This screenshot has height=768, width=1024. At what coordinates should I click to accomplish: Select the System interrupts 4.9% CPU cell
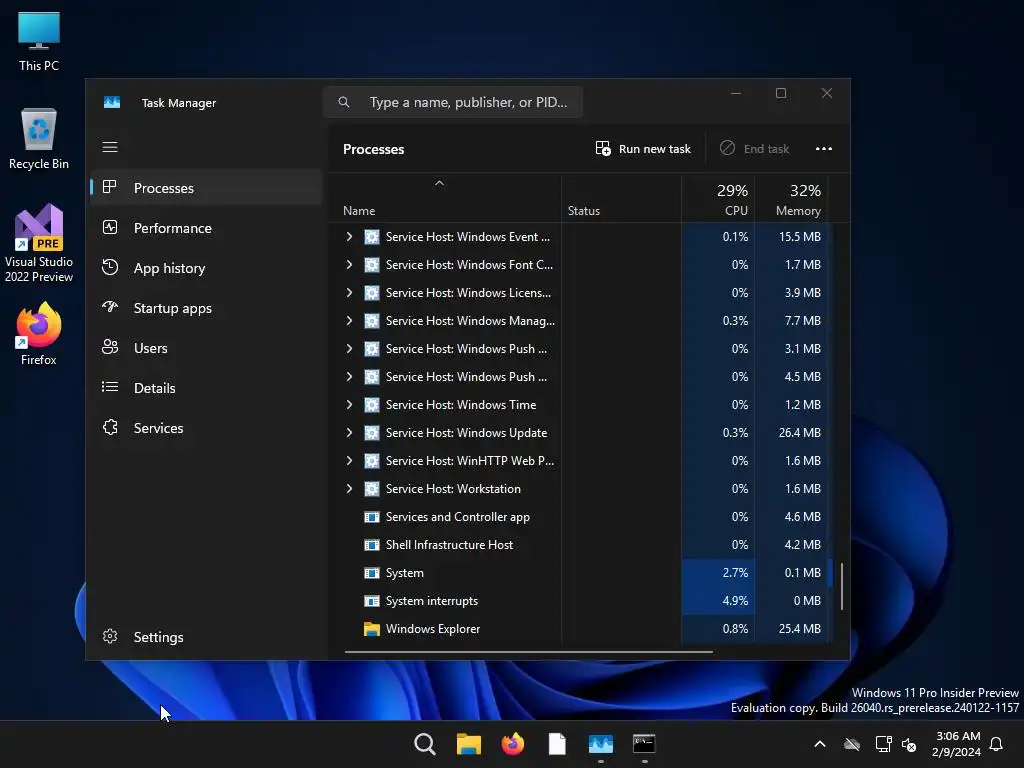[718, 601]
